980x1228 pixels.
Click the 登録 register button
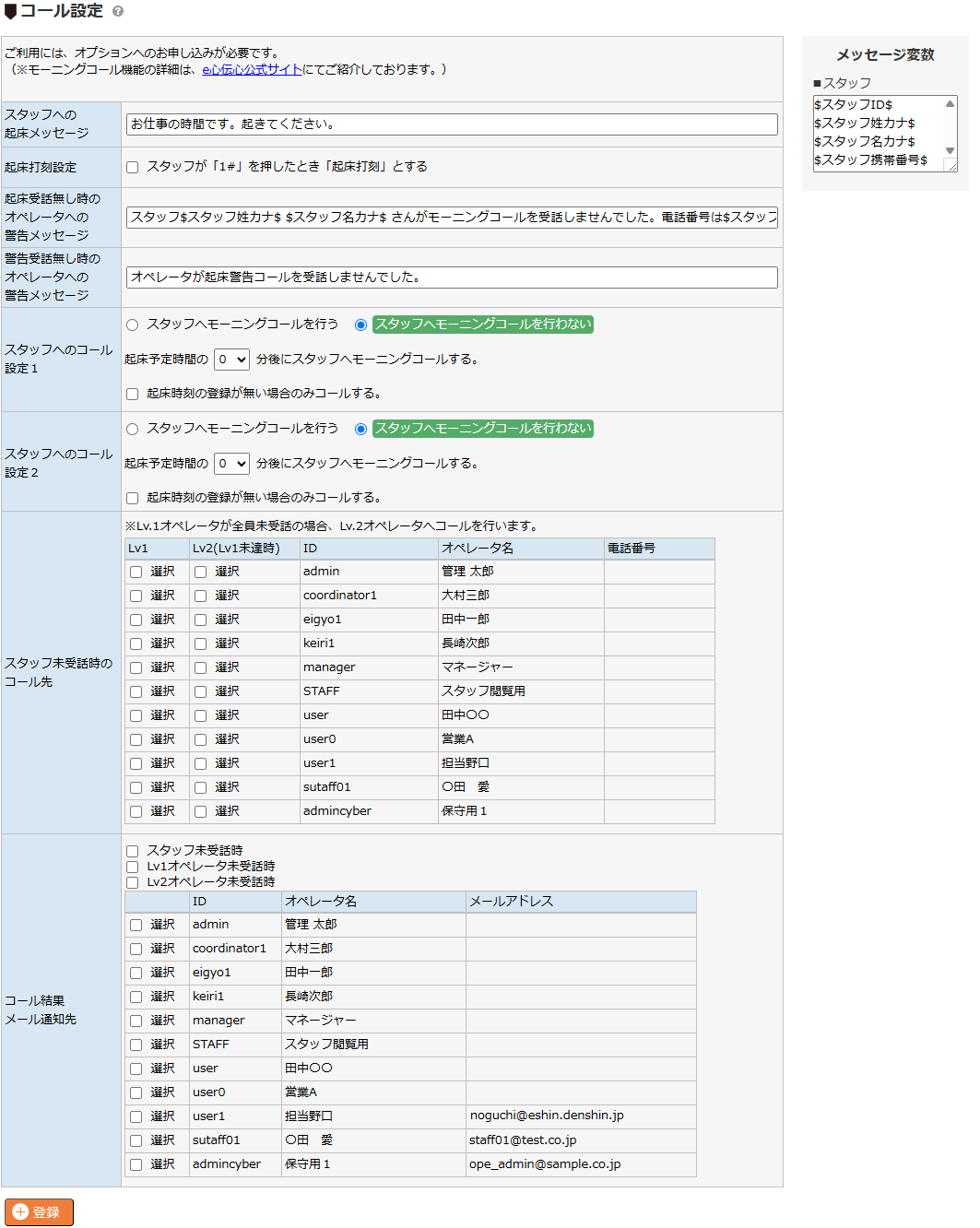pos(39,1212)
